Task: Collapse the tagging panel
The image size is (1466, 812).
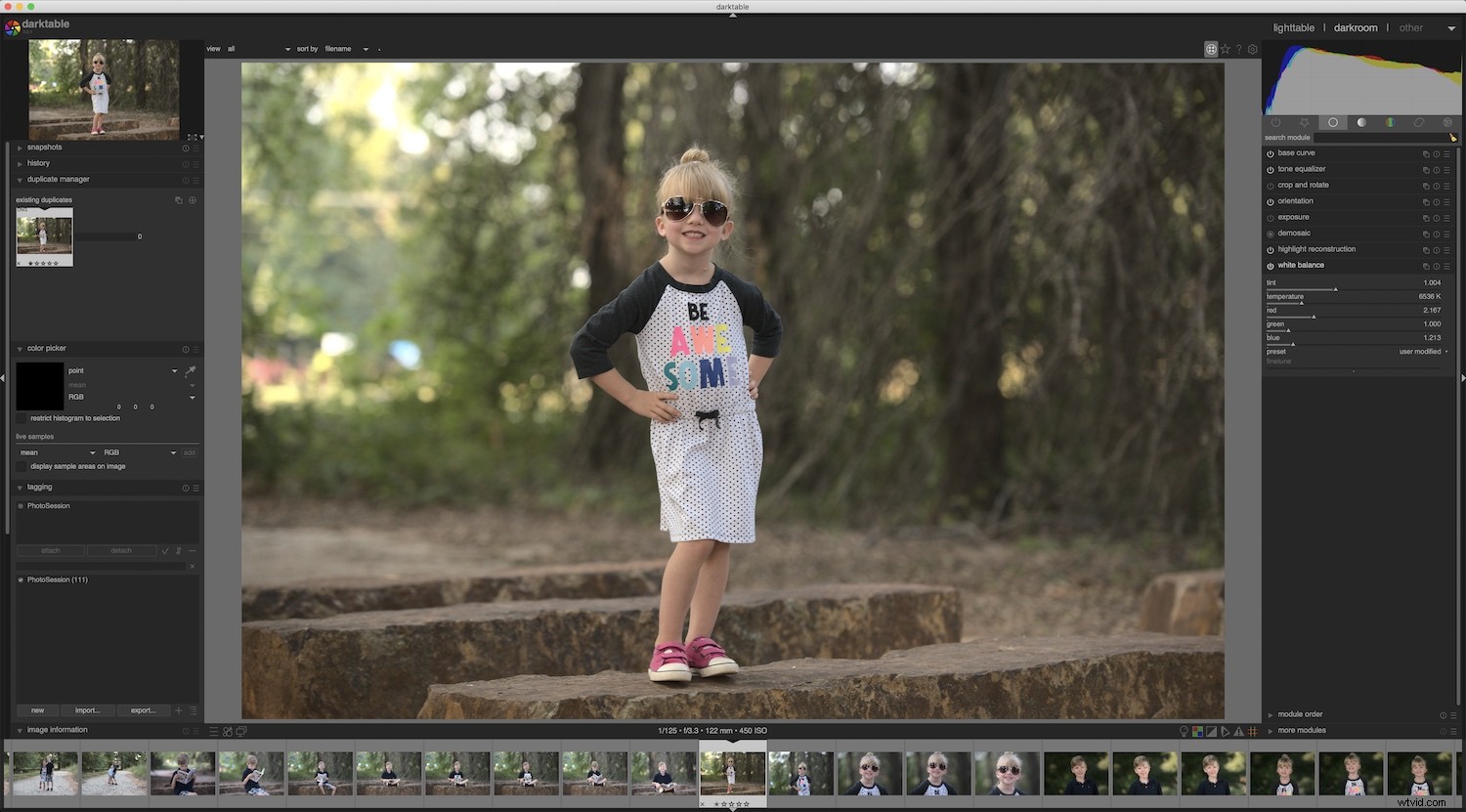Action: [x=19, y=487]
